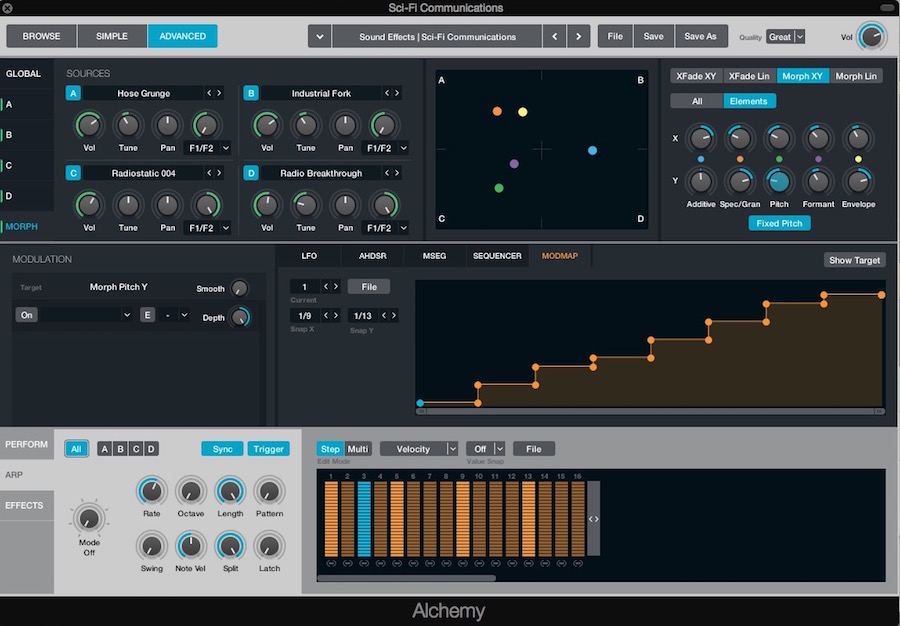Select Morph Lin mode
This screenshot has height=626, width=900.
coord(856,76)
